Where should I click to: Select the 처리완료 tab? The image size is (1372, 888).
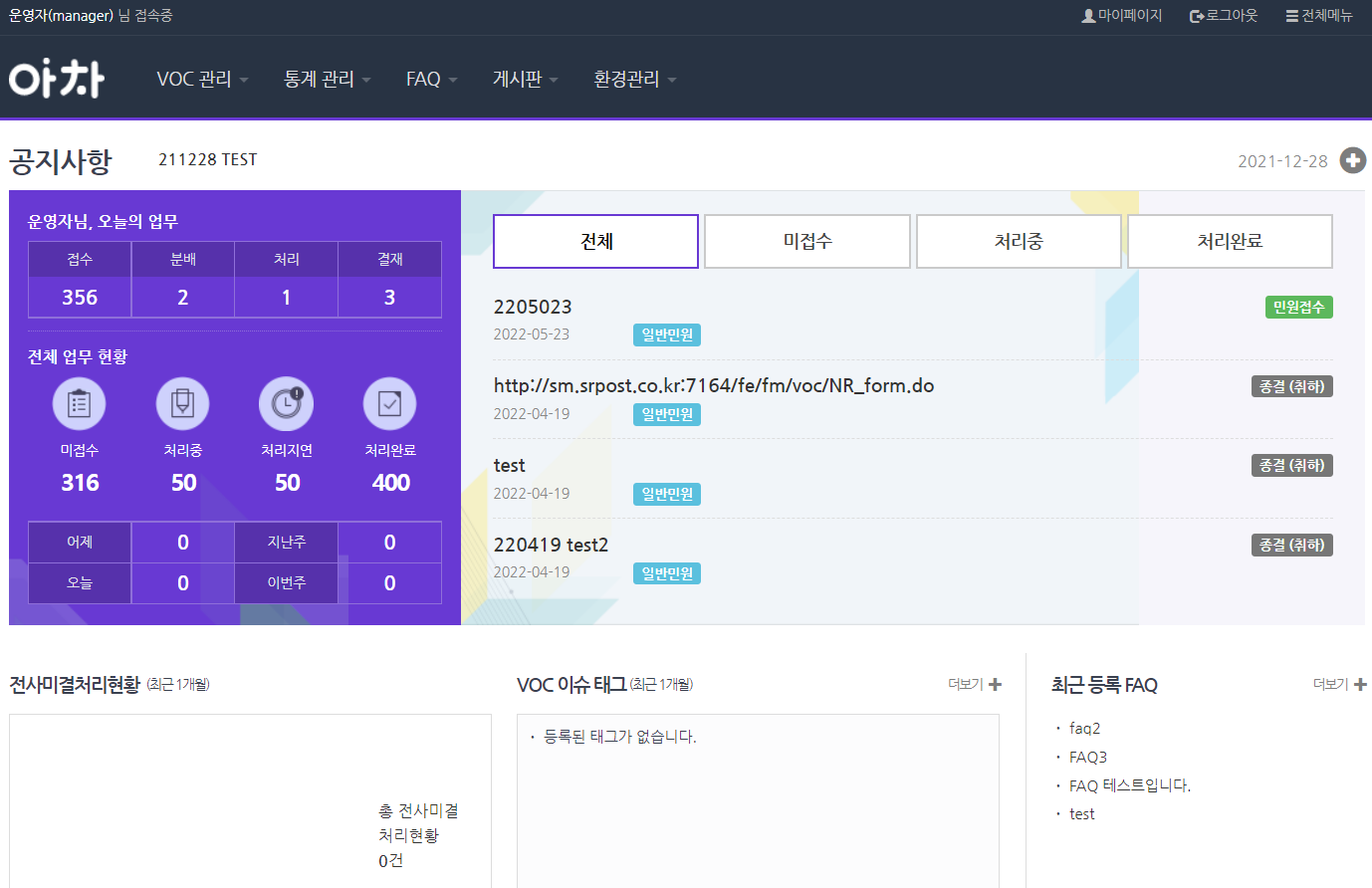[x=1230, y=241]
